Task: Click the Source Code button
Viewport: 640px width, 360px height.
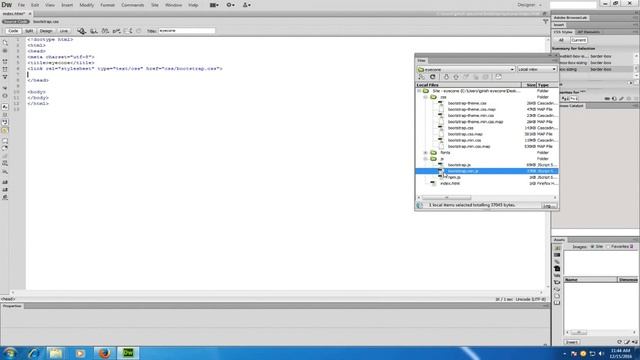Action: pyautogui.click(x=16, y=22)
